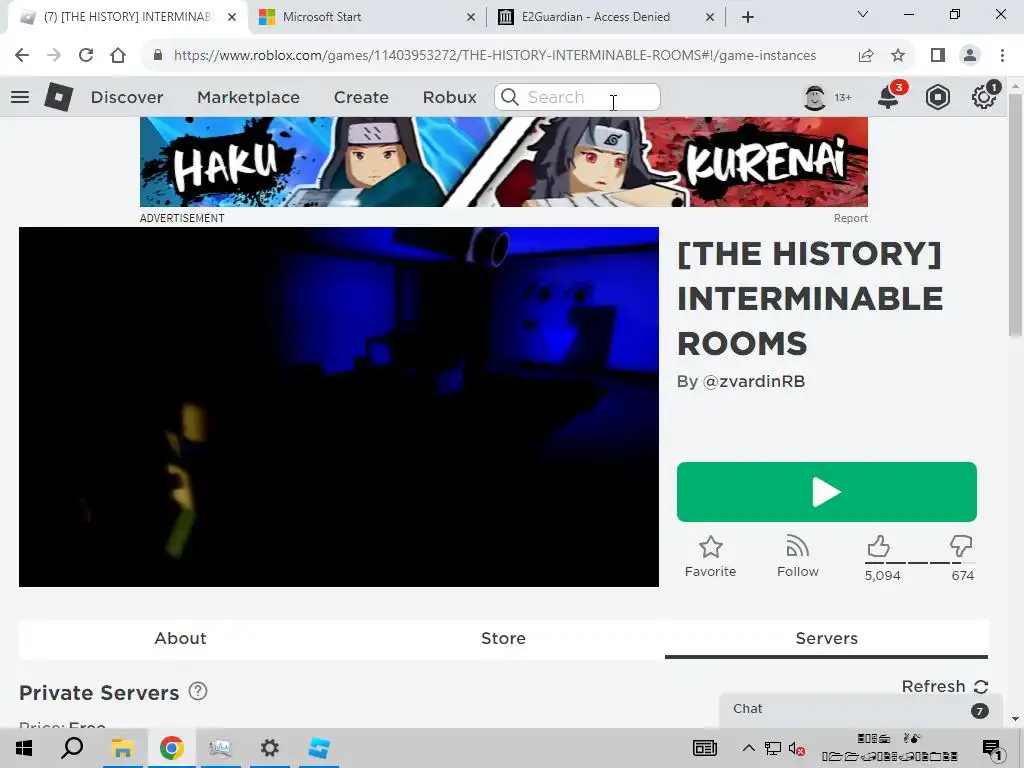Click the Chat unread count badge
The width and height of the screenshot is (1024, 768).
point(979,711)
